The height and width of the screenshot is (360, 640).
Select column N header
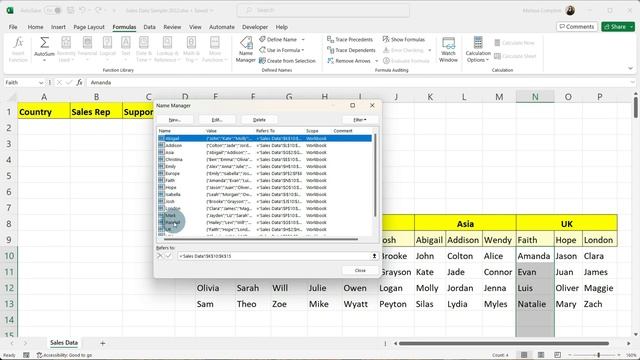coord(535,97)
